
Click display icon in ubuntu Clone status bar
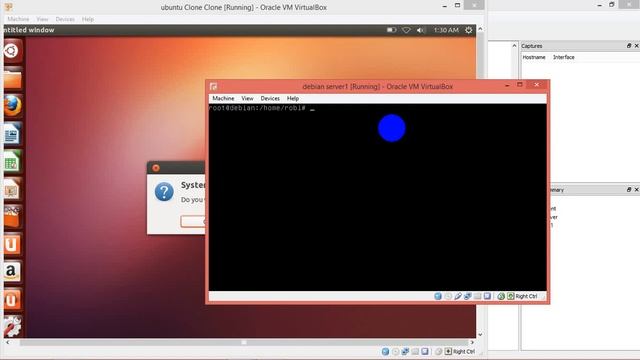(425, 351)
